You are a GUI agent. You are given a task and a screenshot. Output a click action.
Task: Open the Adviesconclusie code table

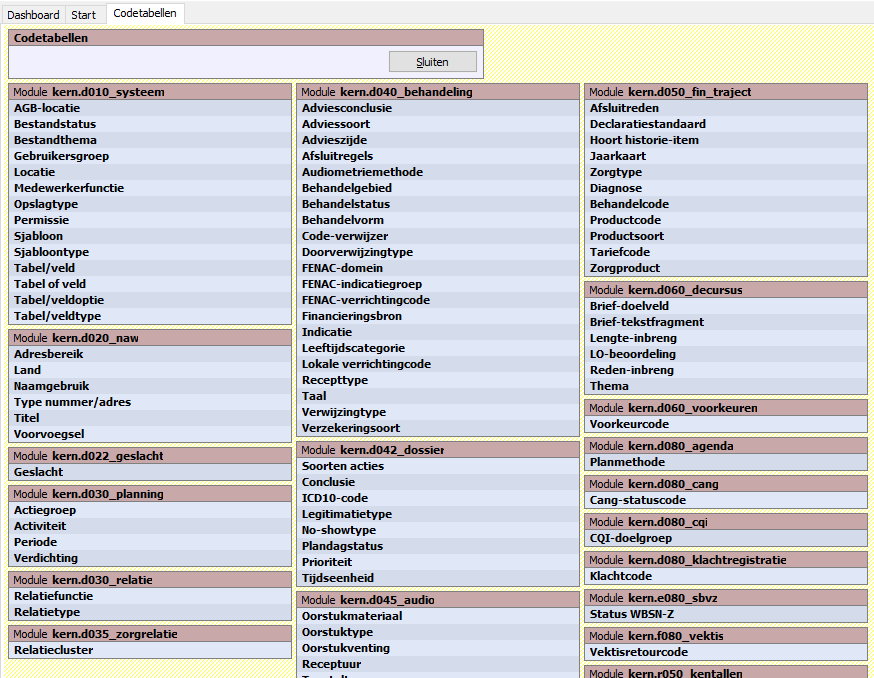(x=347, y=108)
